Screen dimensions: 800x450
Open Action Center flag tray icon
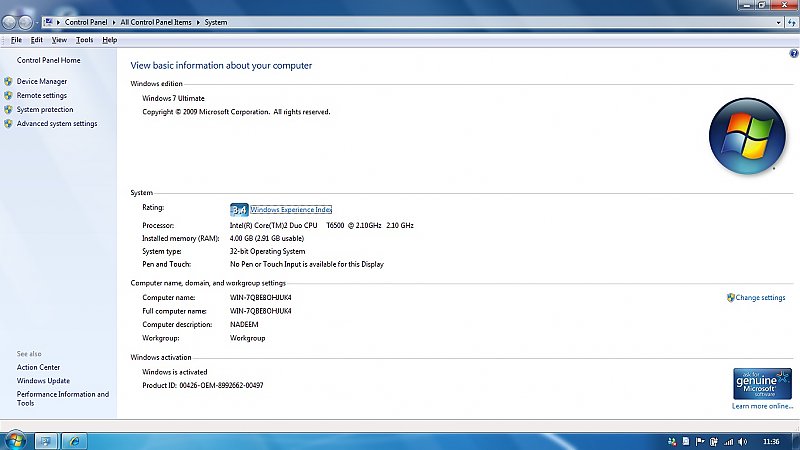(700, 441)
